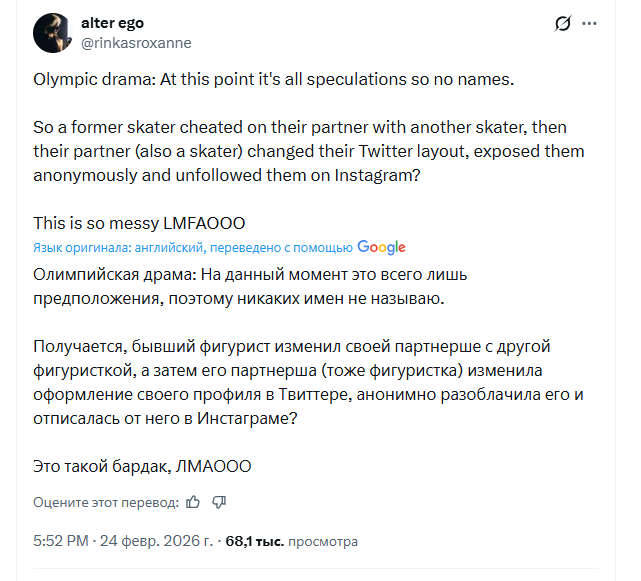The width and height of the screenshot is (641, 581).
Task: Click the thumbs down translation rating icon
Action: pos(220,501)
